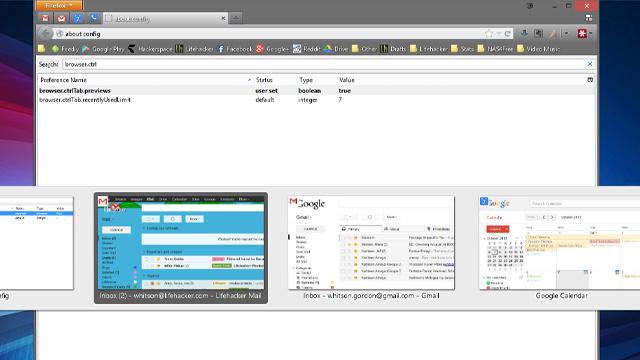Clear the browser.ctrl search field
The width and height of the screenshot is (640, 360).
coord(590,64)
